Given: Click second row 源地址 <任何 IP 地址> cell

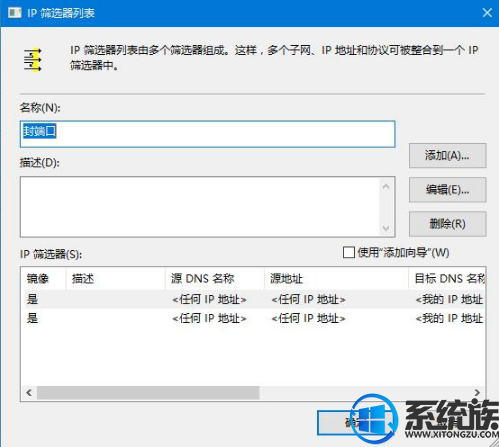Looking at the screenshot, I should (x=308, y=318).
